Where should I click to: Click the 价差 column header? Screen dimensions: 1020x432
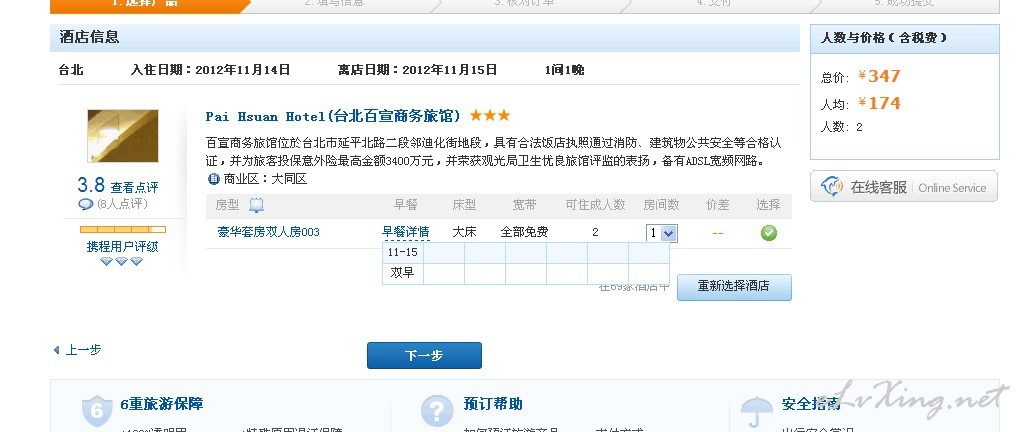point(718,205)
